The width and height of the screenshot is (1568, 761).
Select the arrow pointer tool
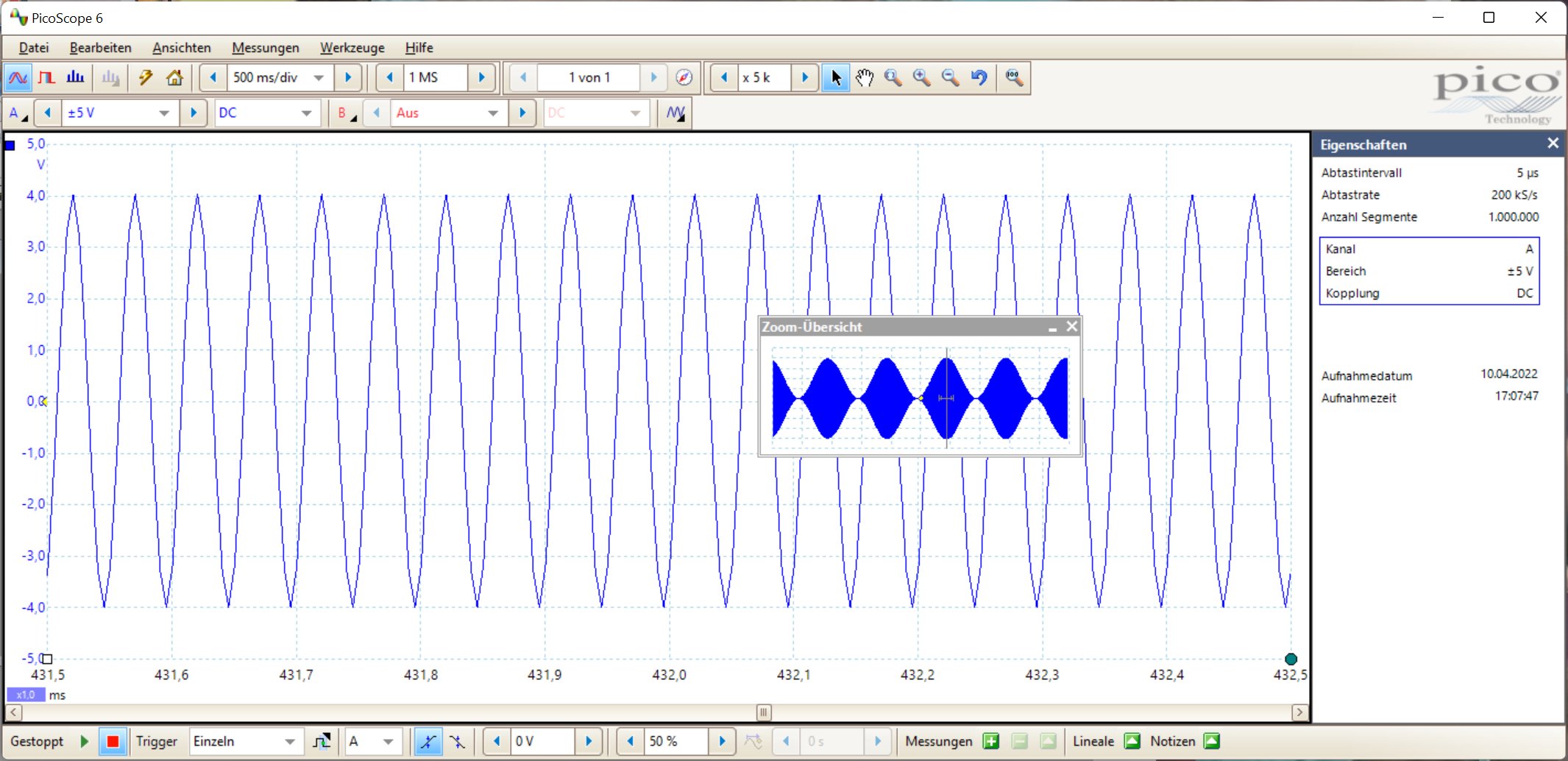(836, 77)
